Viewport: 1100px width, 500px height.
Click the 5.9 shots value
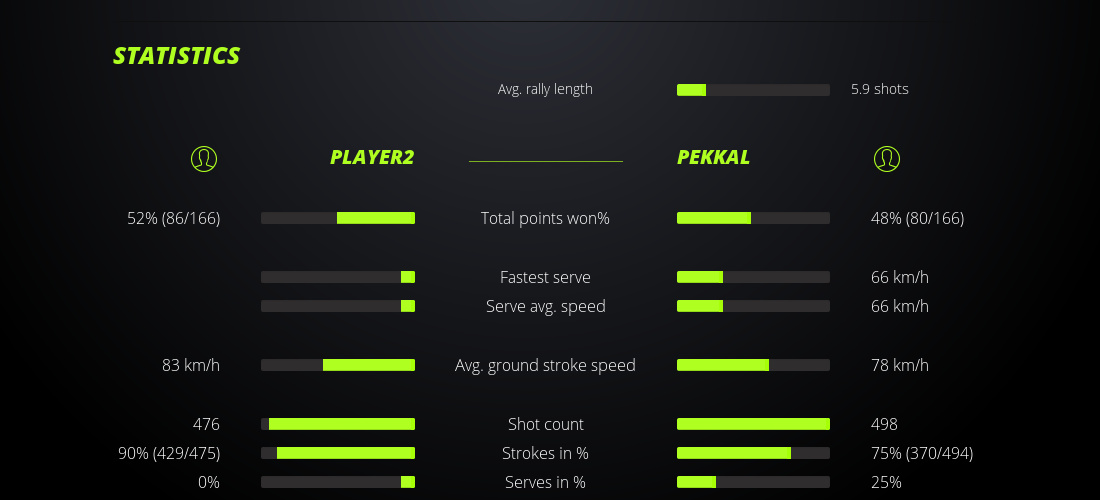click(x=880, y=89)
